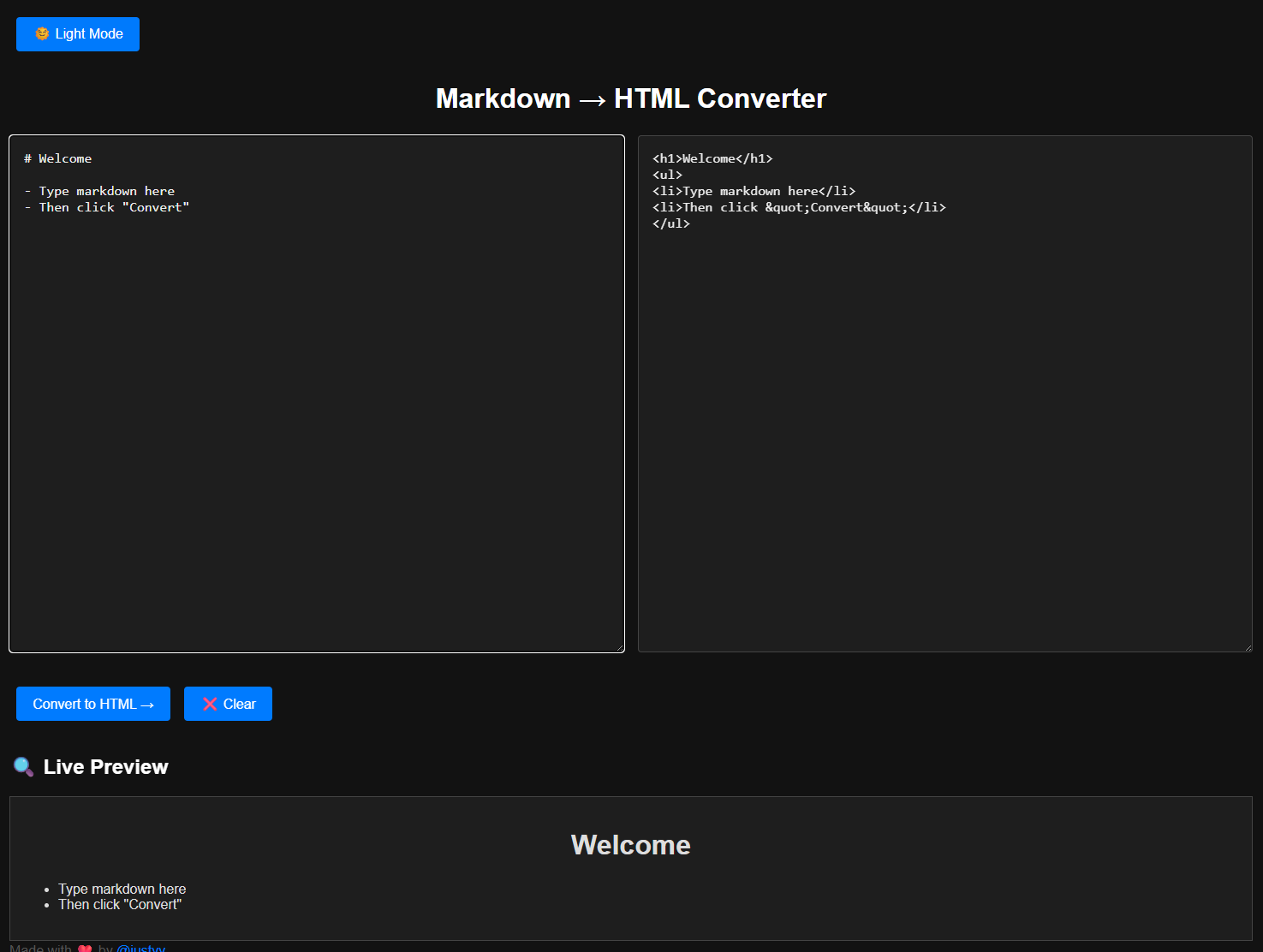This screenshot has height=952, width=1263.
Task: Open the @justyy author link
Action: (140, 948)
